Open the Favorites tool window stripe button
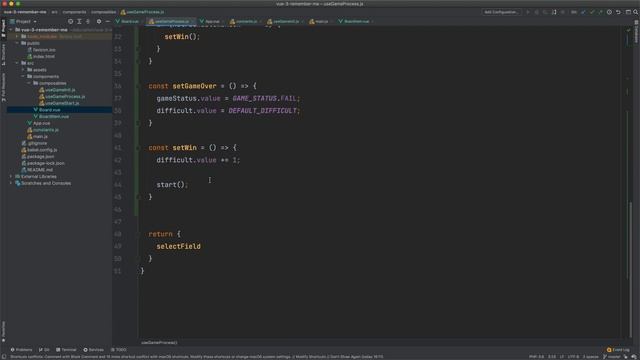This screenshot has height=360, width=640. pos(3,331)
